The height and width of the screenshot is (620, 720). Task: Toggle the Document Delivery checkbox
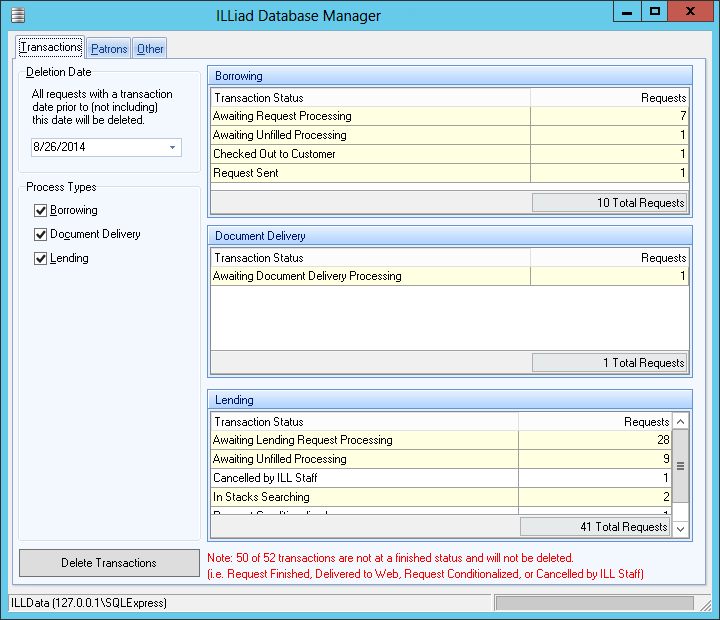(41, 235)
